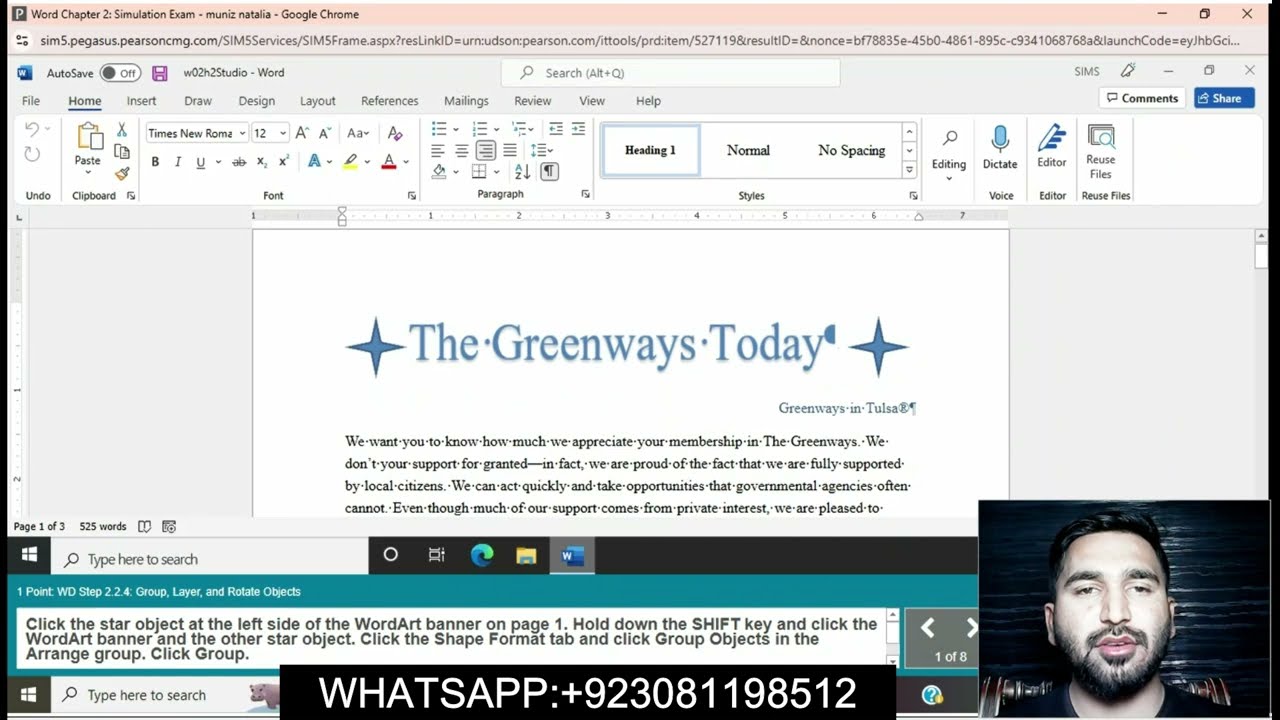
Task: Open Line Spacing dropdown
Action: click(542, 151)
